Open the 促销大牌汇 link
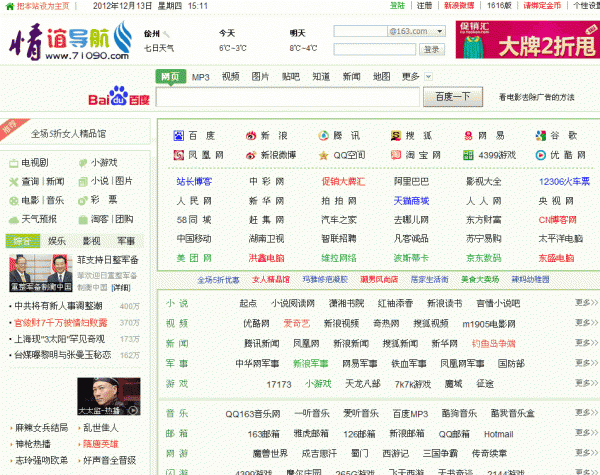 (x=343, y=181)
